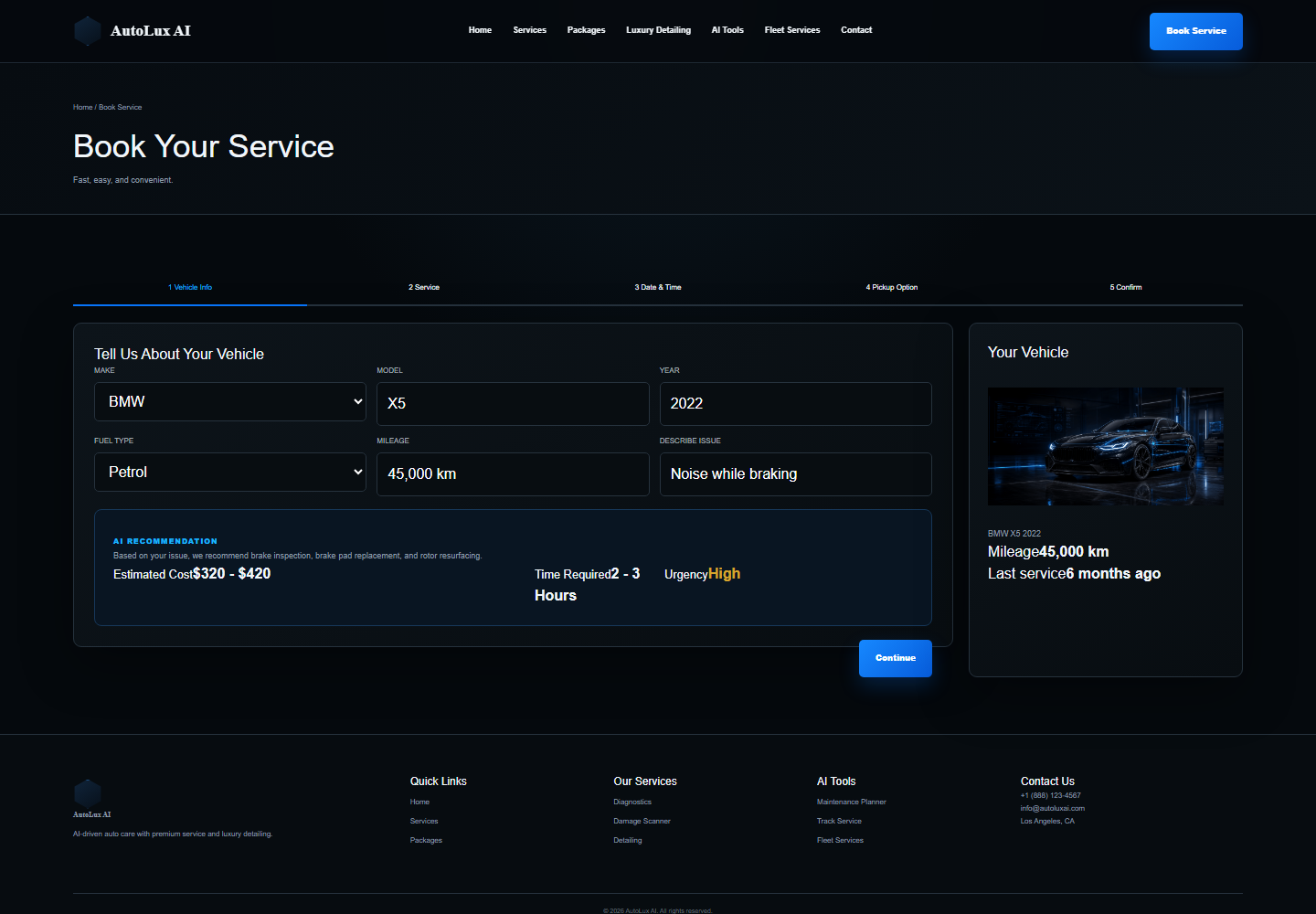This screenshot has height=914, width=1316.
Task: Click the 'AI RECOMMENDATION' label
Action: (x=165, y=541)
